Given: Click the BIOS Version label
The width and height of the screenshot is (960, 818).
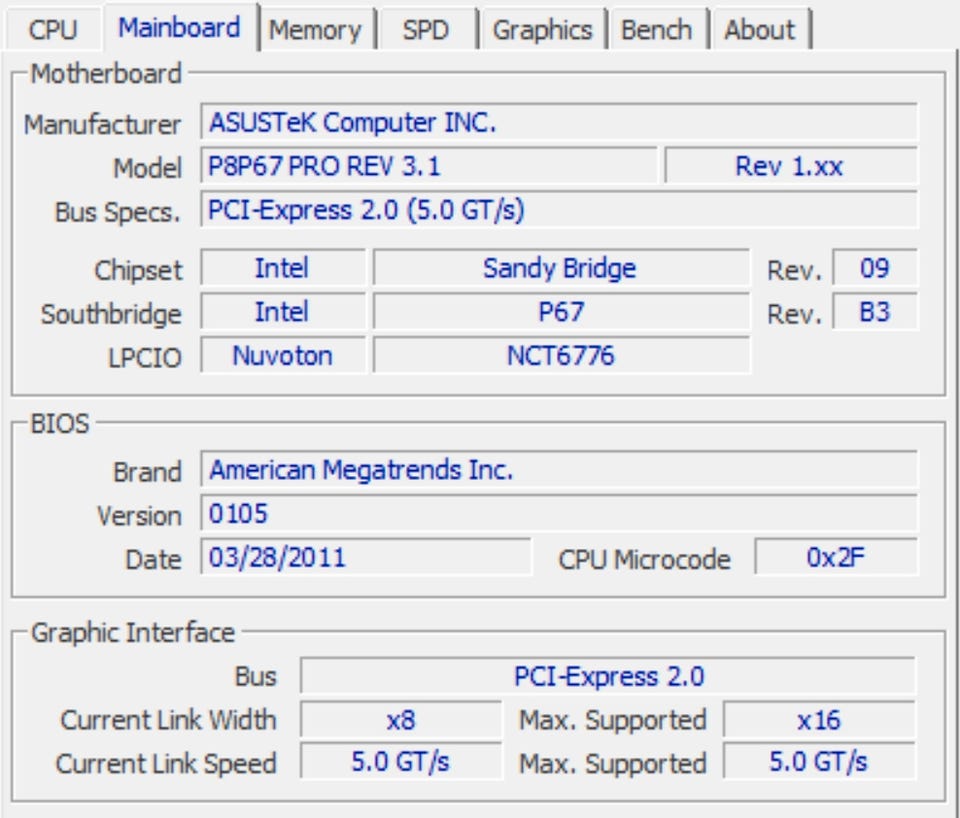Looking at the screenshot, I should 140,516.
